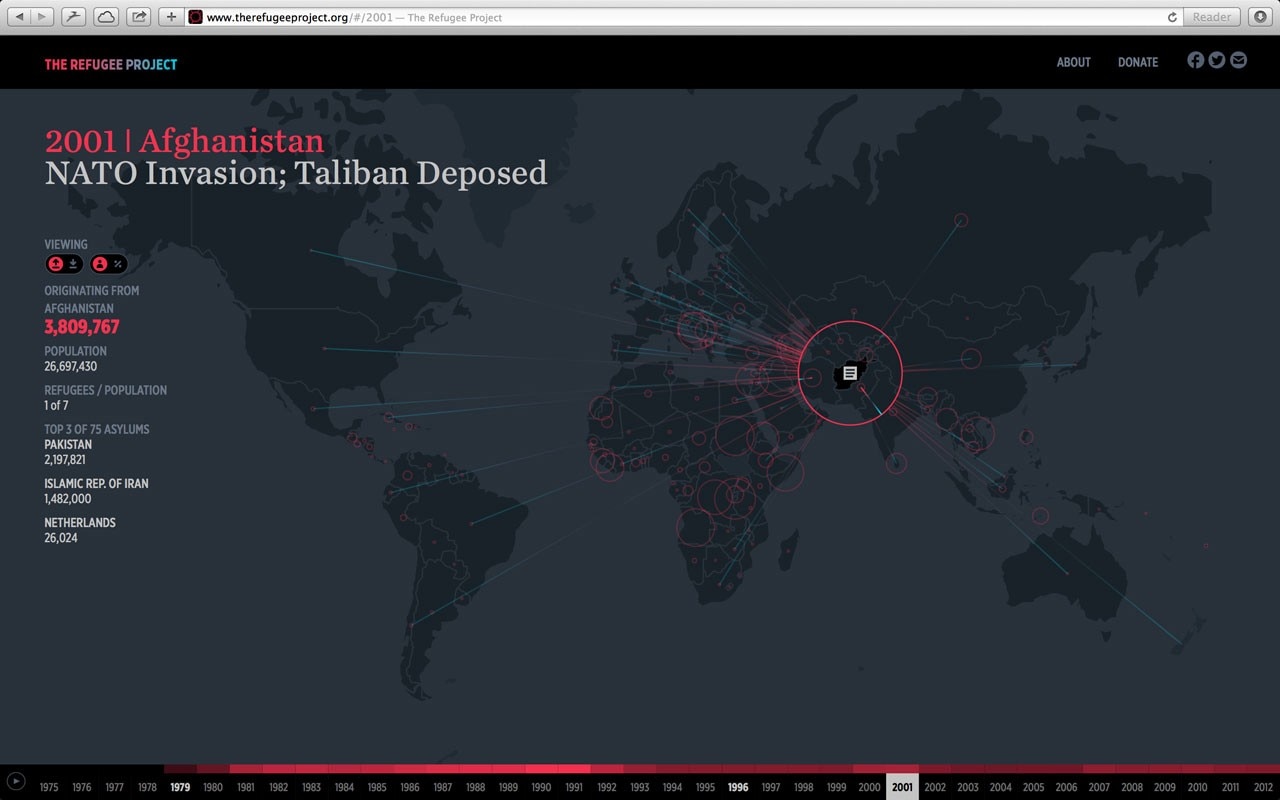Screen dimensions: 1280x800
Task: Switch view to percent of population
Action: coord(118,264)
